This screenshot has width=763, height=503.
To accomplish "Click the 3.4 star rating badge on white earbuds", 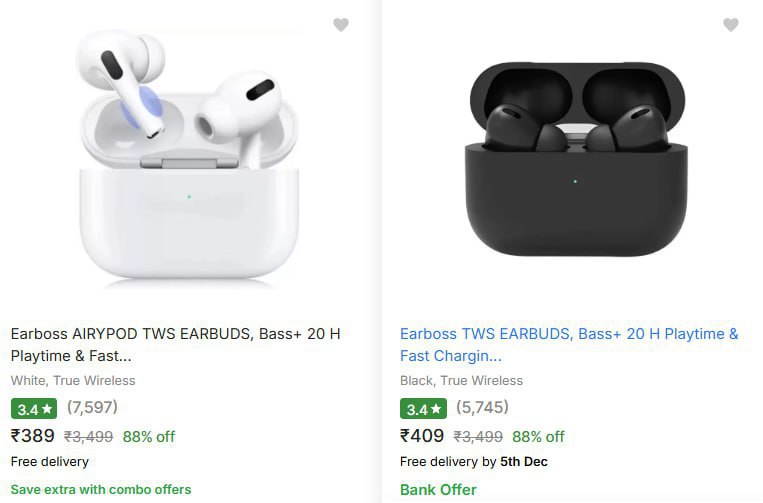I will (x=34, y=408).
